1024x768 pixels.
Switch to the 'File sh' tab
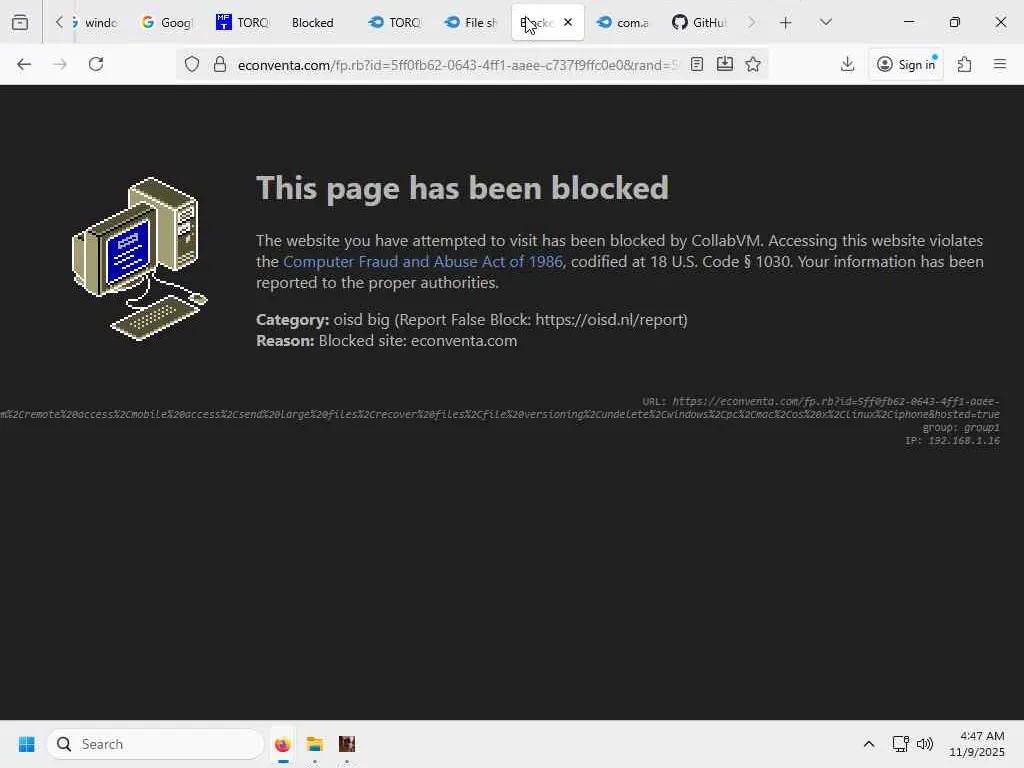471,23
